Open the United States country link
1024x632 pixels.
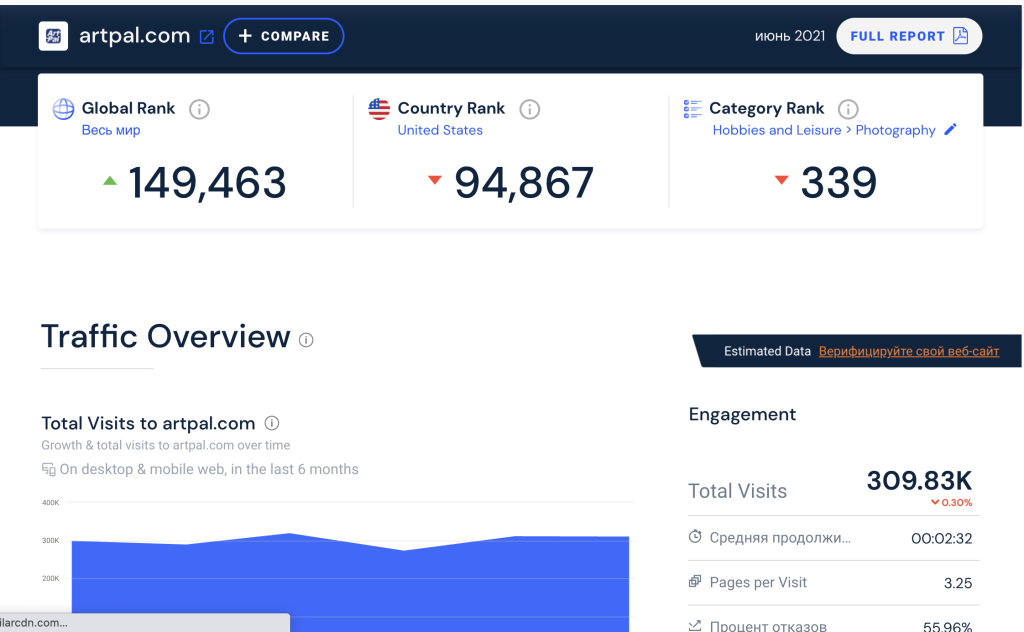[x=440, y=130]
